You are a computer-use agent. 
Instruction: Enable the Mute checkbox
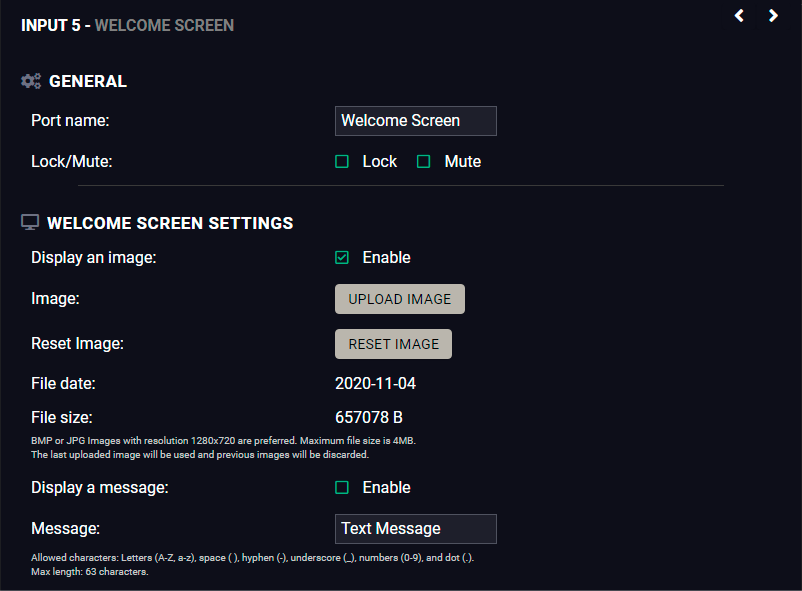(424, 162)
